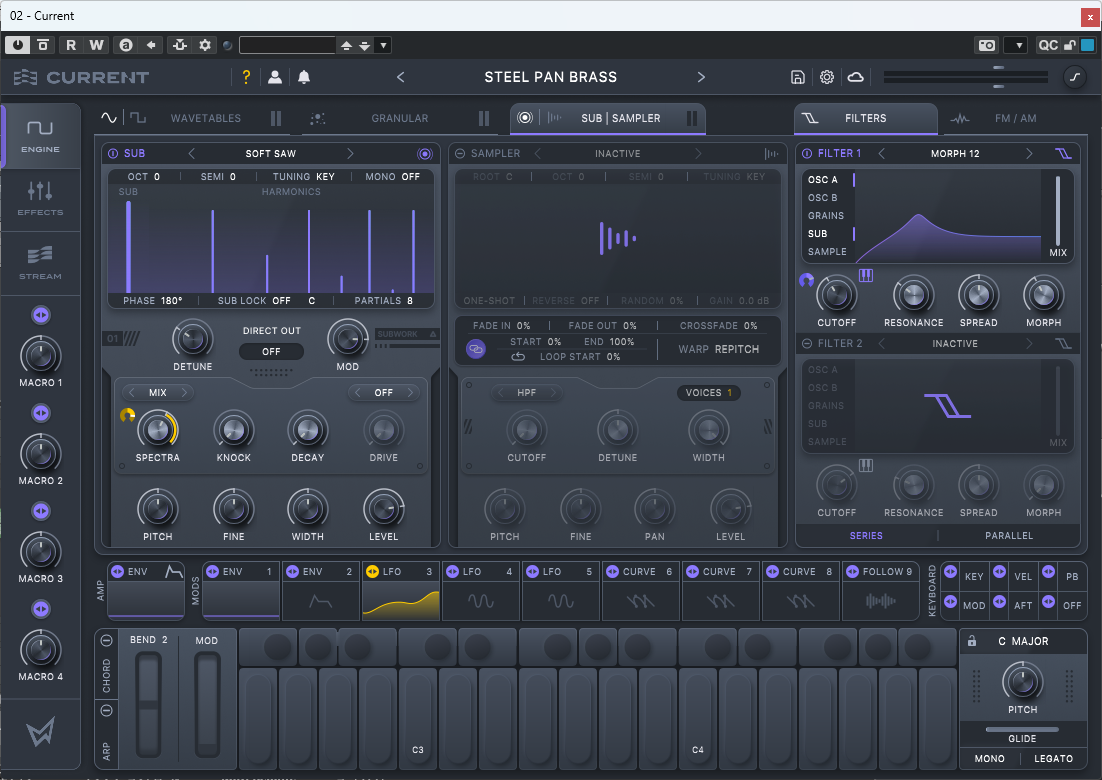This screenshot has width=1102, height=780.
Task: Click the sampler waveform icon in Sampler header
Action: 771,153
